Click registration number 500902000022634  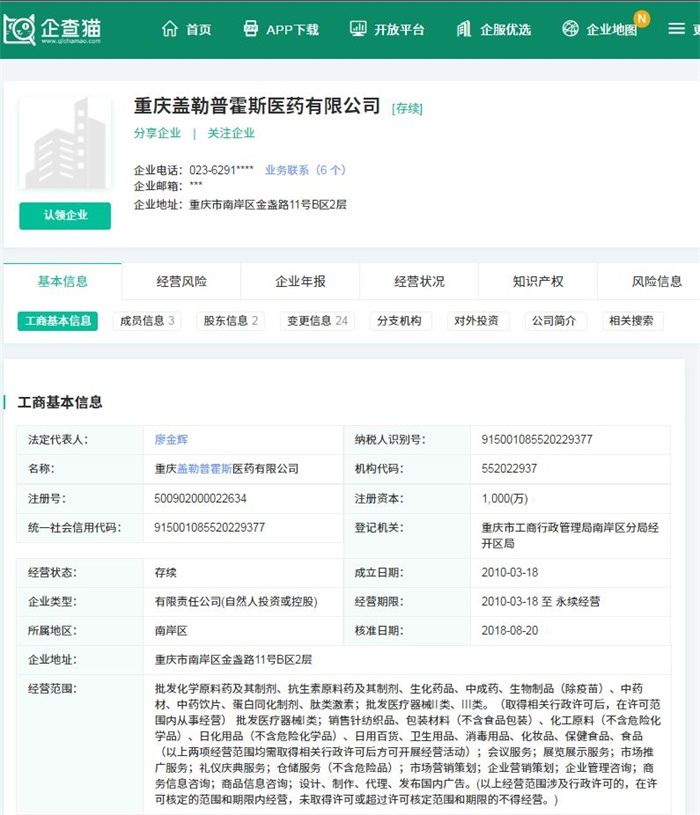coord(201,498)
